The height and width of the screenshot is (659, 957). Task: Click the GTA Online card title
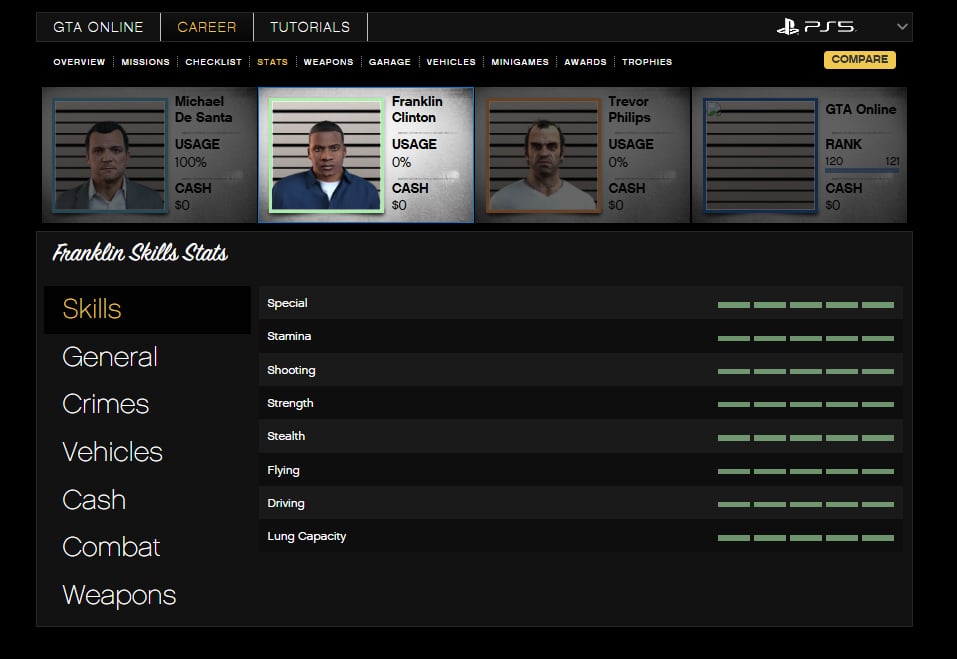pyautogui.click(x=861, y=109)
